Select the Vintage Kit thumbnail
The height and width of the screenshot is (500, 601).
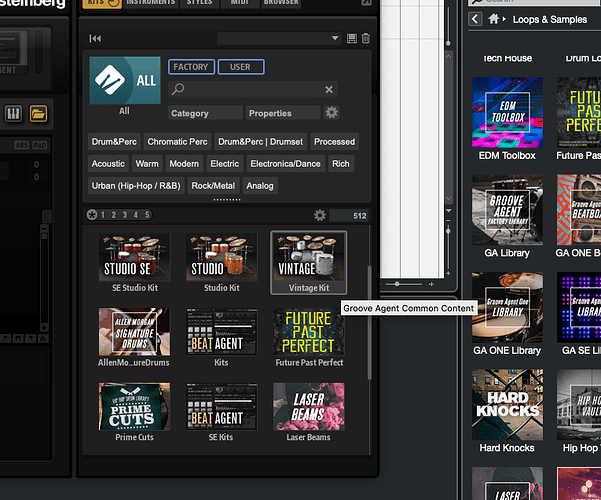pos(309,263)
